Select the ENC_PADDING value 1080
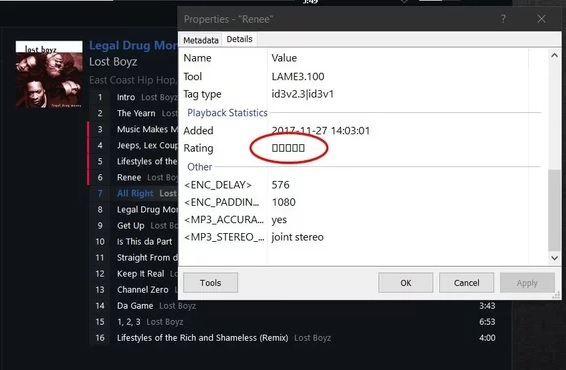 (x=283, y=202)
